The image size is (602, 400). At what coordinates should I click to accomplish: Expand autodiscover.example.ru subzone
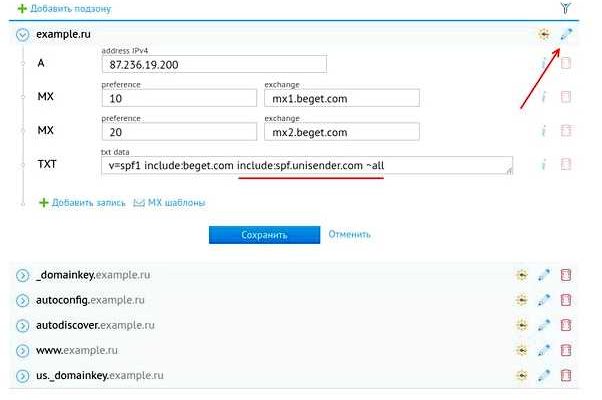[x=22, y=326]
